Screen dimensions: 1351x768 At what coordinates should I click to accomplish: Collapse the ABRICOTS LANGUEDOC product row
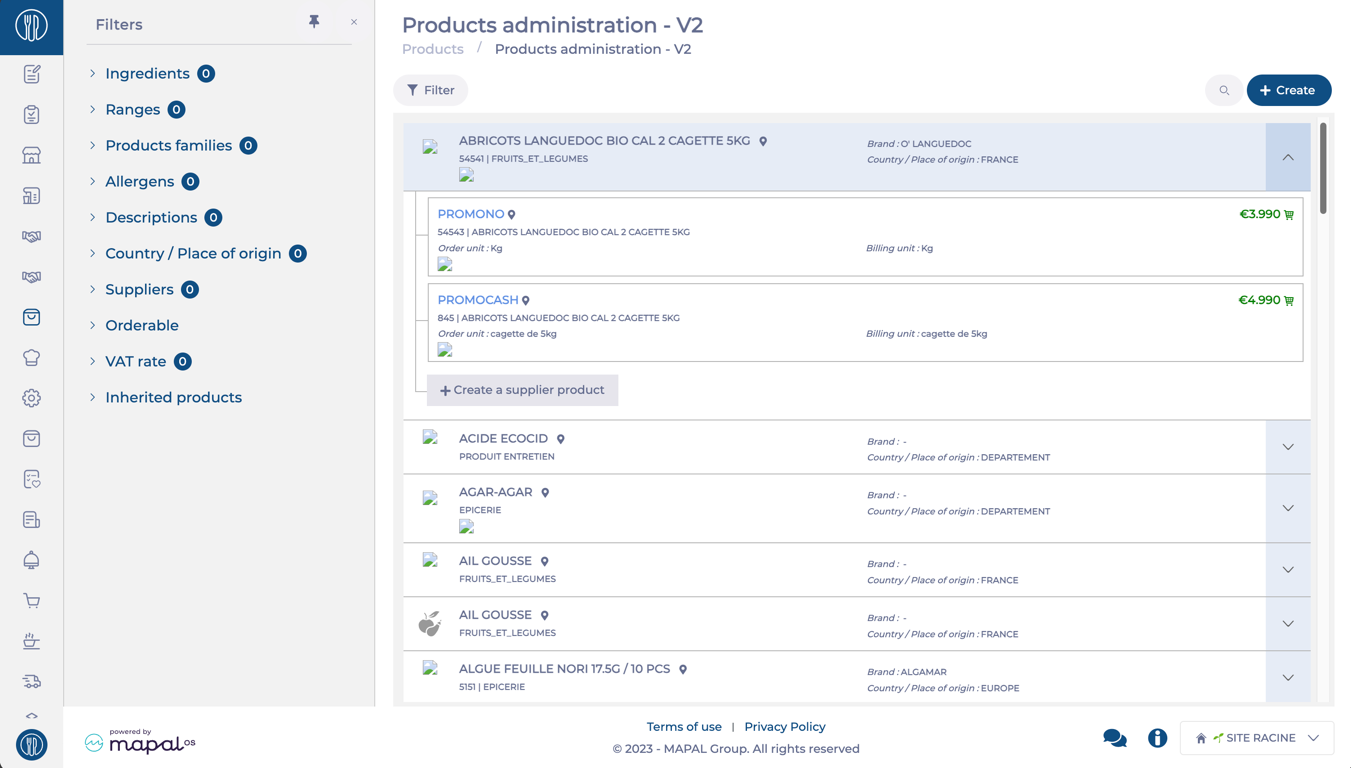[1288, 157]
